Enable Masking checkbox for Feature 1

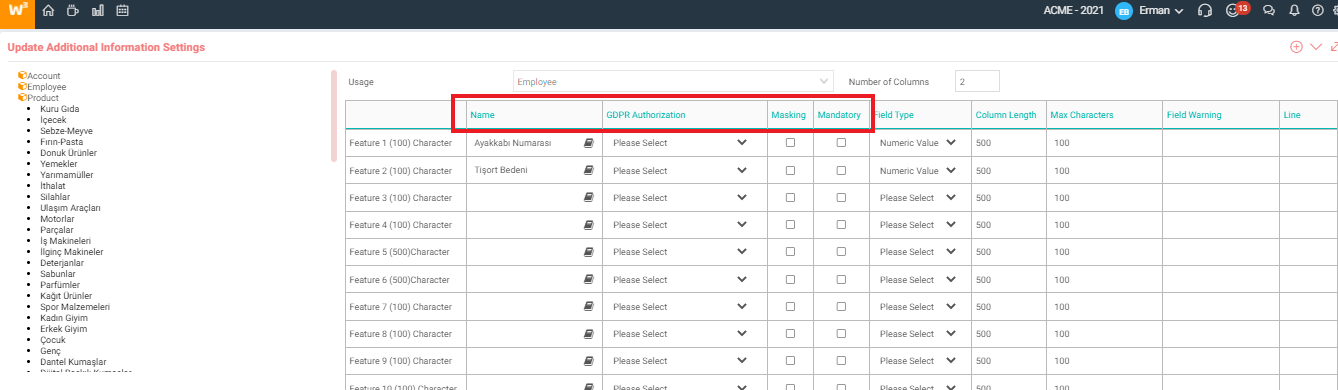pyautogui.click(x=790, y=143)
